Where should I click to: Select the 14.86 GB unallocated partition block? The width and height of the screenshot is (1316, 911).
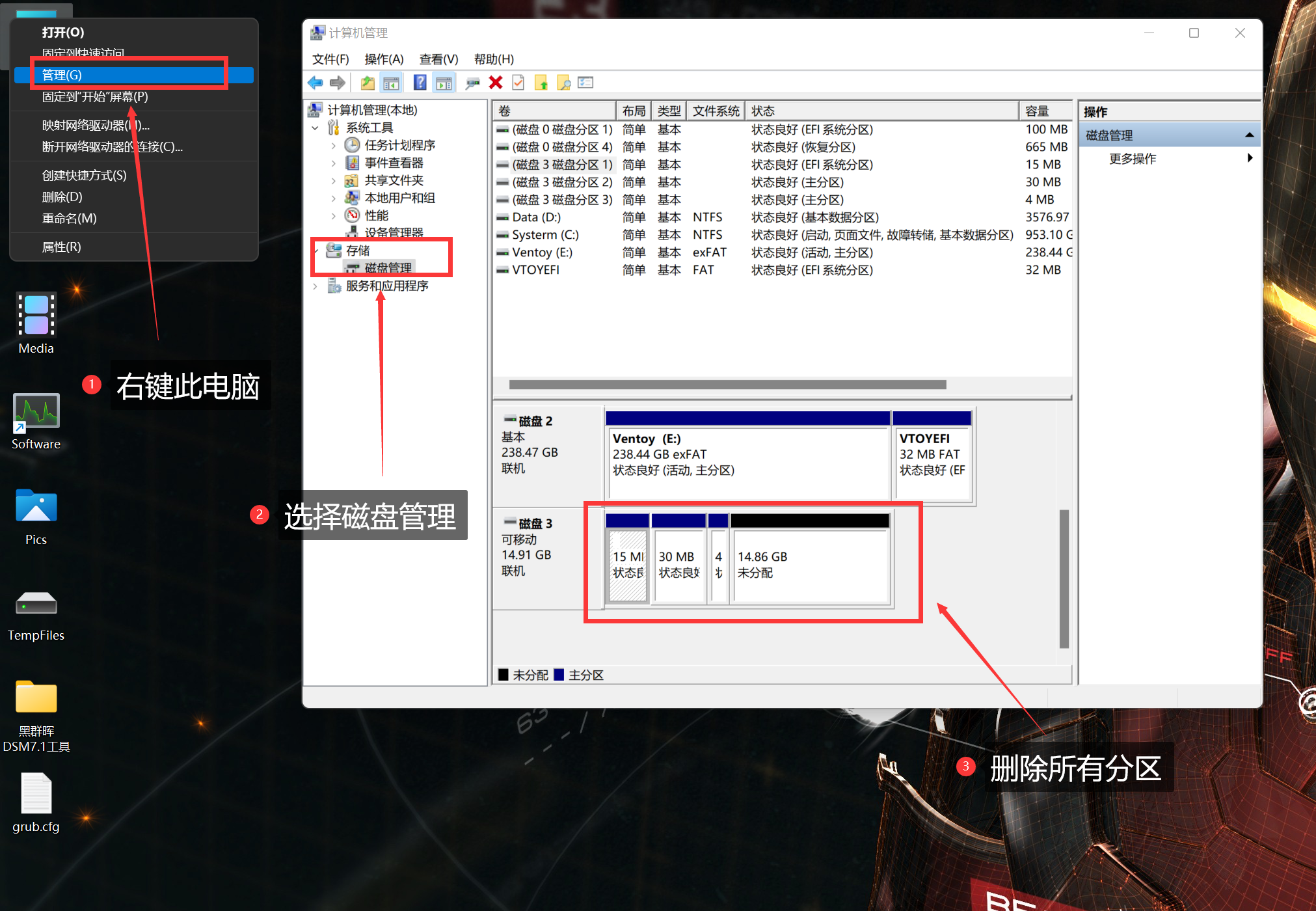click(810, 564)
